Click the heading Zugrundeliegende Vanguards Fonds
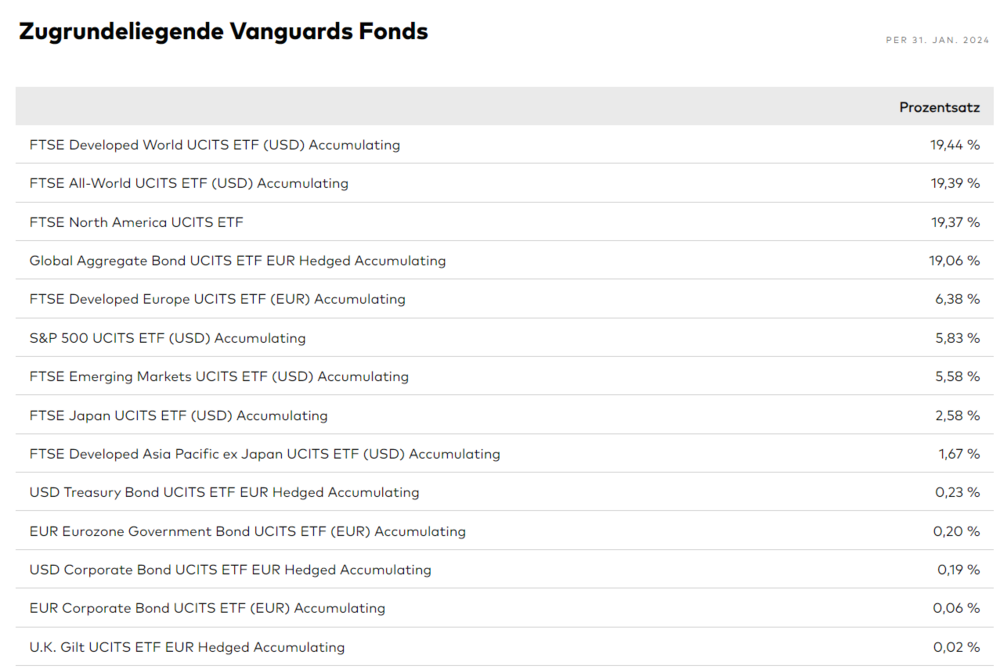Screen dimensions: 1000x669 tap(223, 32)
